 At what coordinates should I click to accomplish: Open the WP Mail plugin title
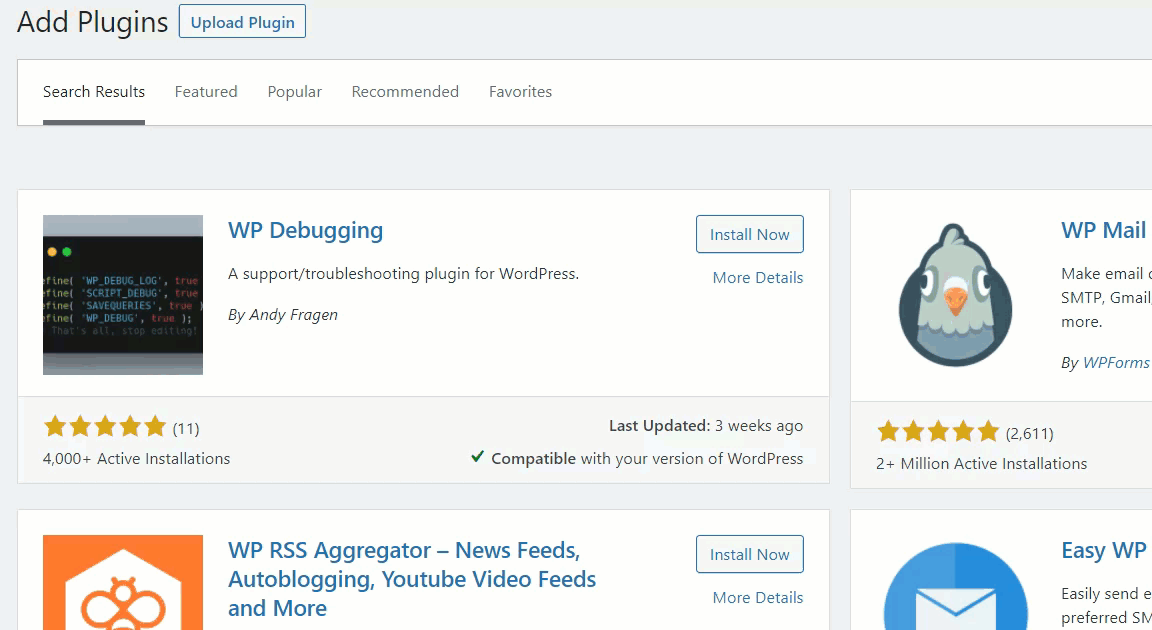pos(1106,231)
